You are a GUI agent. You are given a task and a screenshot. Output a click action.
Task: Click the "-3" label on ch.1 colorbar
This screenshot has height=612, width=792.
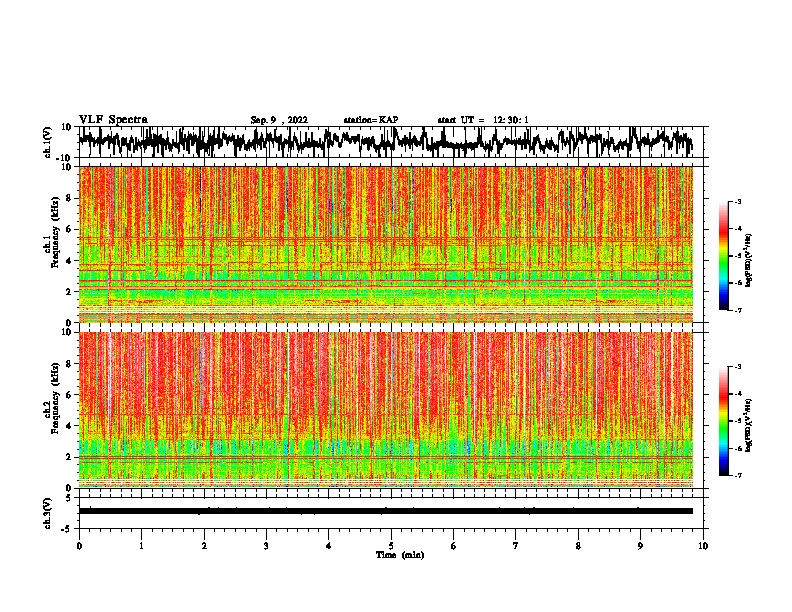pos(737,202)
